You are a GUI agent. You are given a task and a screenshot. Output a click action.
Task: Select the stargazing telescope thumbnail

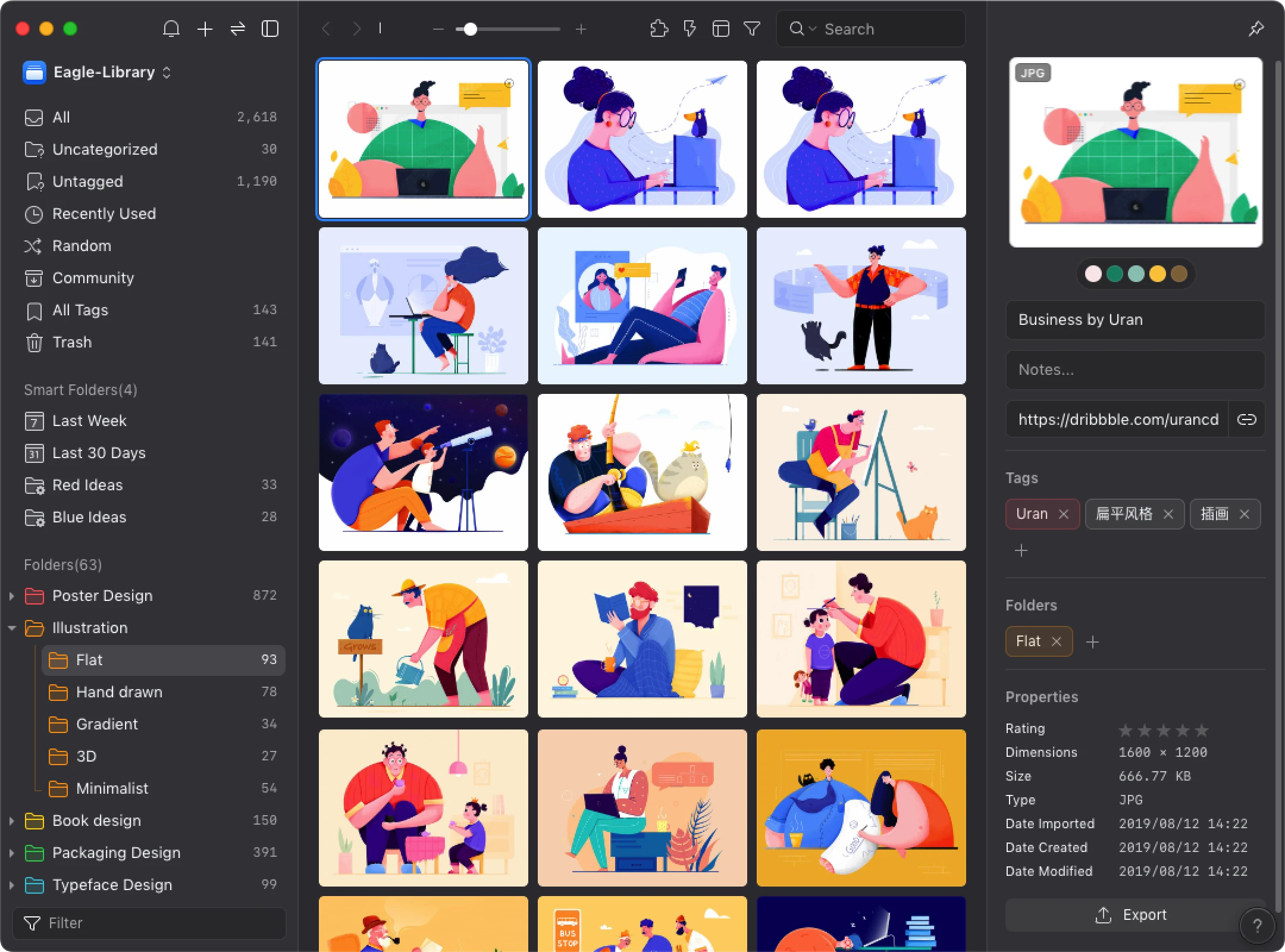point(424,472)
